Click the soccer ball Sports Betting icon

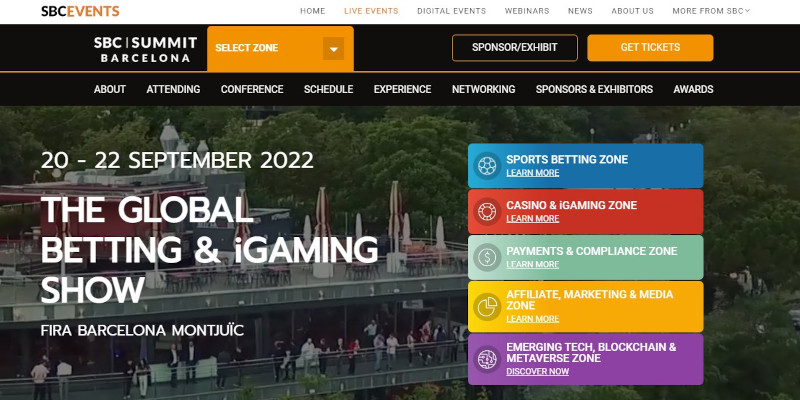tap(487, 166)
